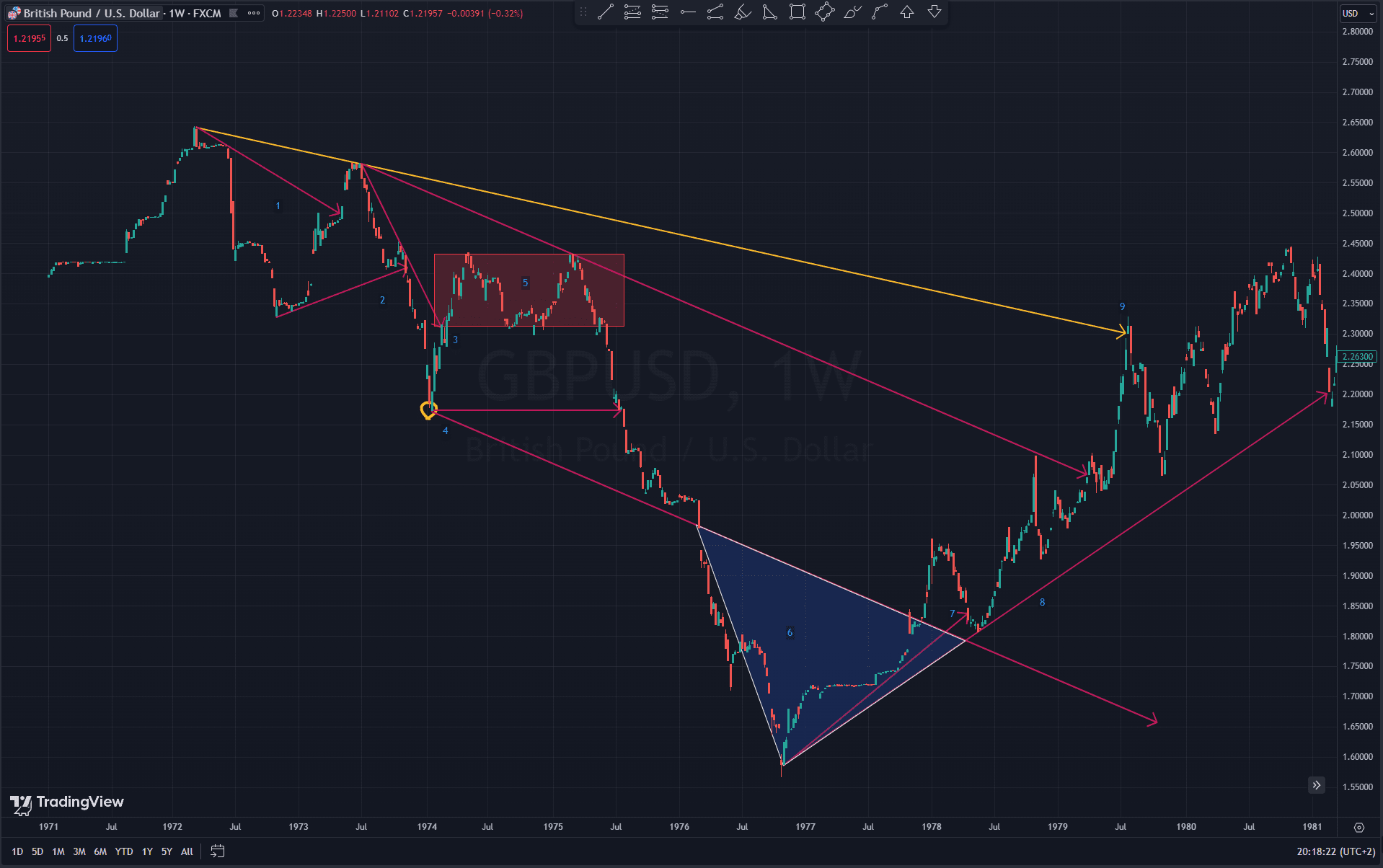The width and height of the screenshot is (1383, 868).
Task: Click the blue buy price 1.21960
Action: pos(95,38)
